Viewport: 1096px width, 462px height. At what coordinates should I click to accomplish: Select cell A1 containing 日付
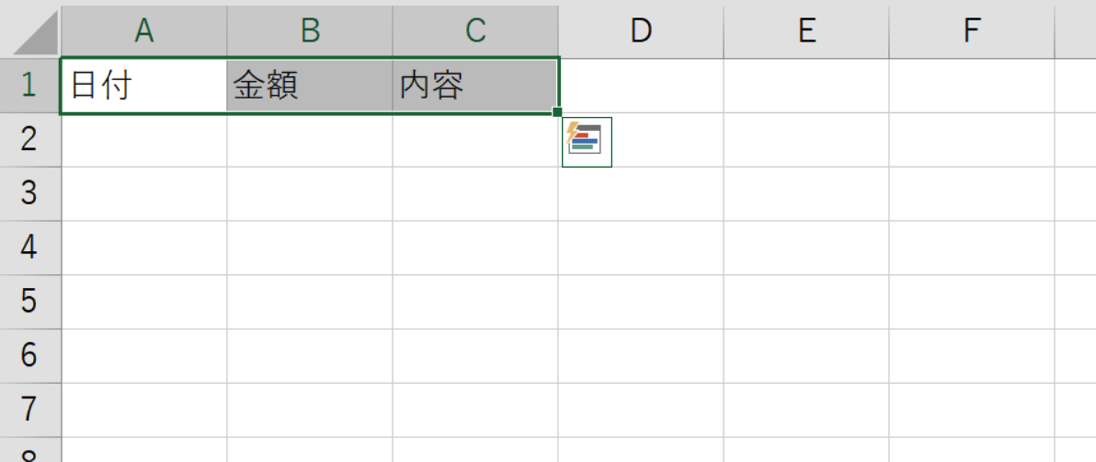tap(144, 86)
